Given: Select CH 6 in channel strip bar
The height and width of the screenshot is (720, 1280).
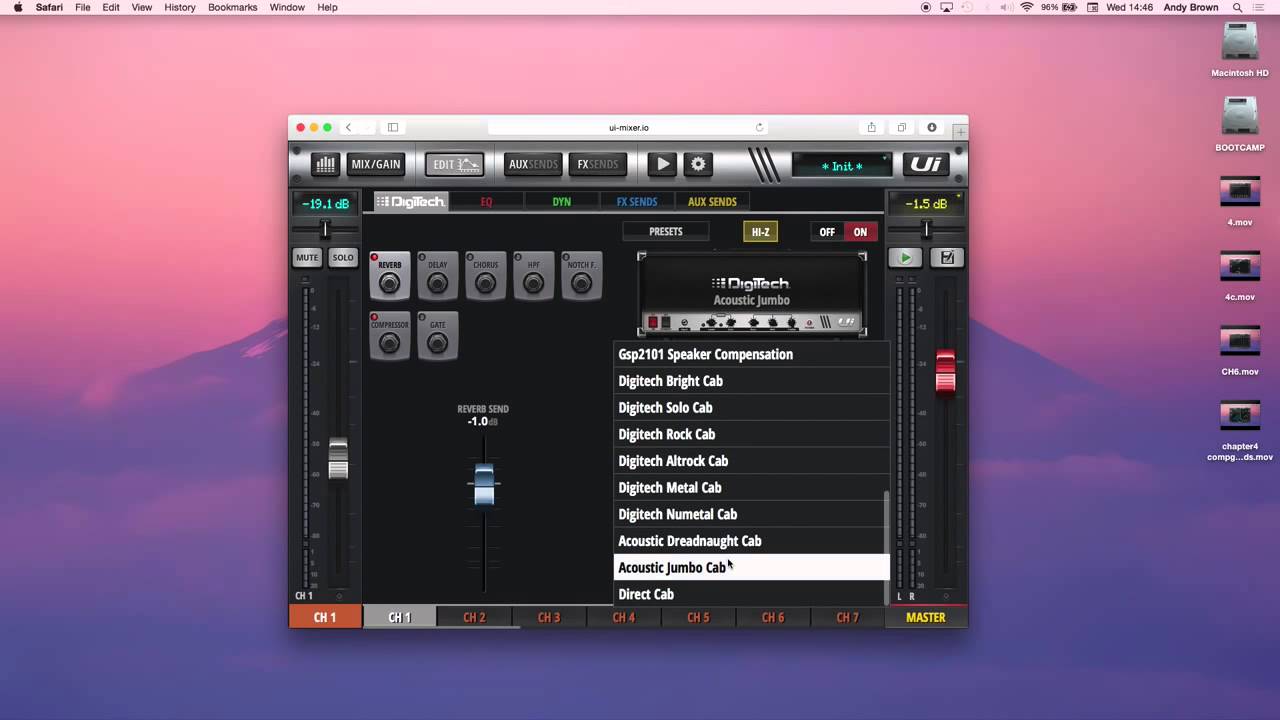Looking at the screenshot, I should click(773, 617).
